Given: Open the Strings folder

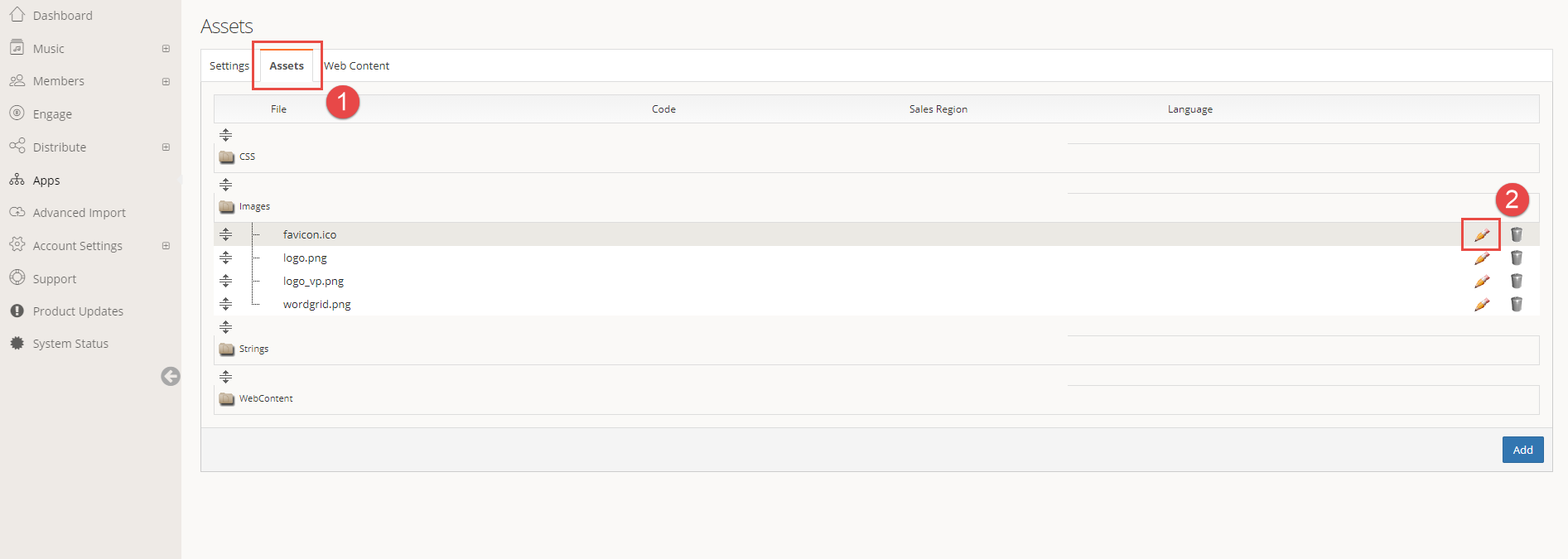Looking at the screenshot, I should 253,349.
